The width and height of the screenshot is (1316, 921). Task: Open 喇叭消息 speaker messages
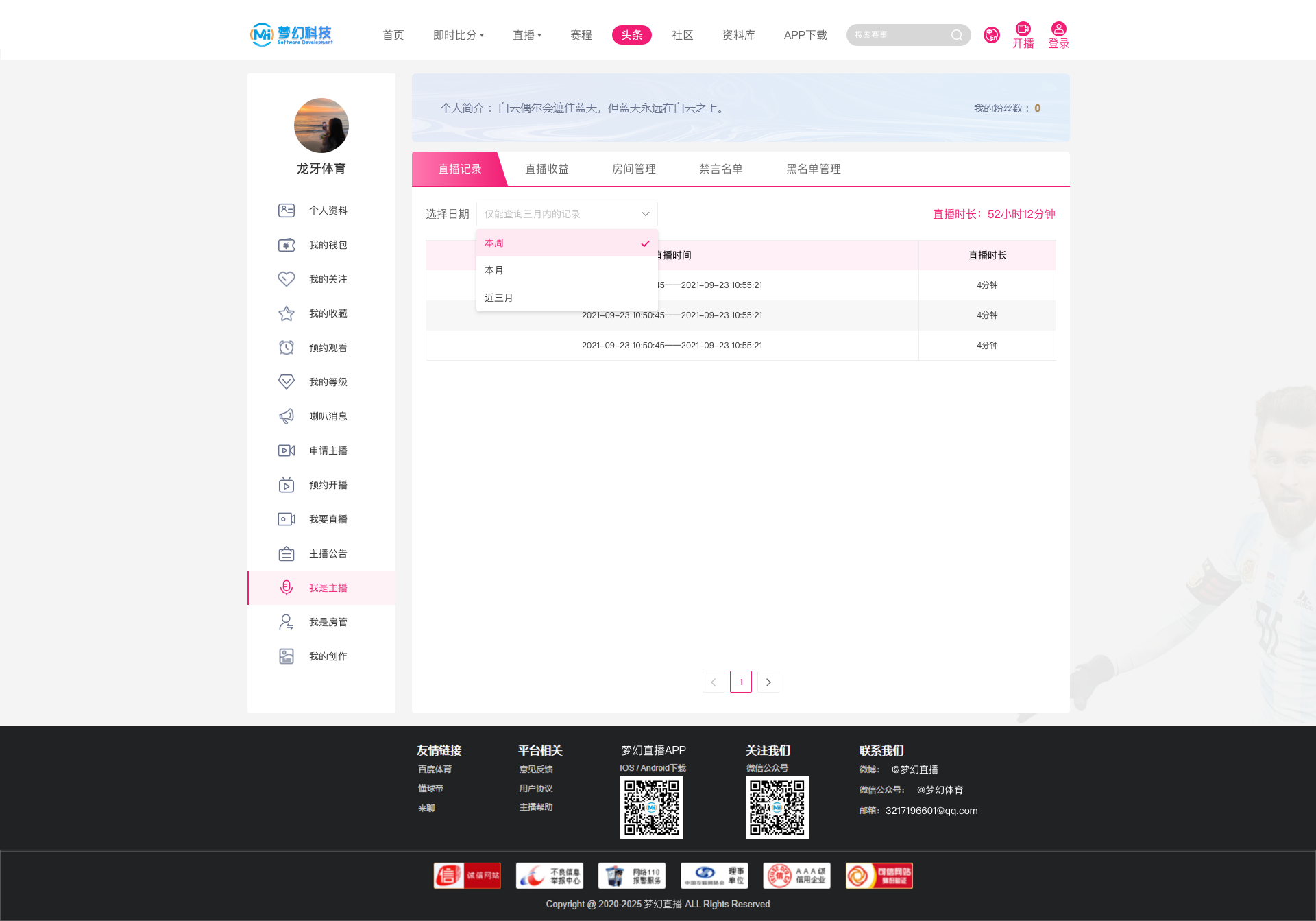[x=287, y=416]
